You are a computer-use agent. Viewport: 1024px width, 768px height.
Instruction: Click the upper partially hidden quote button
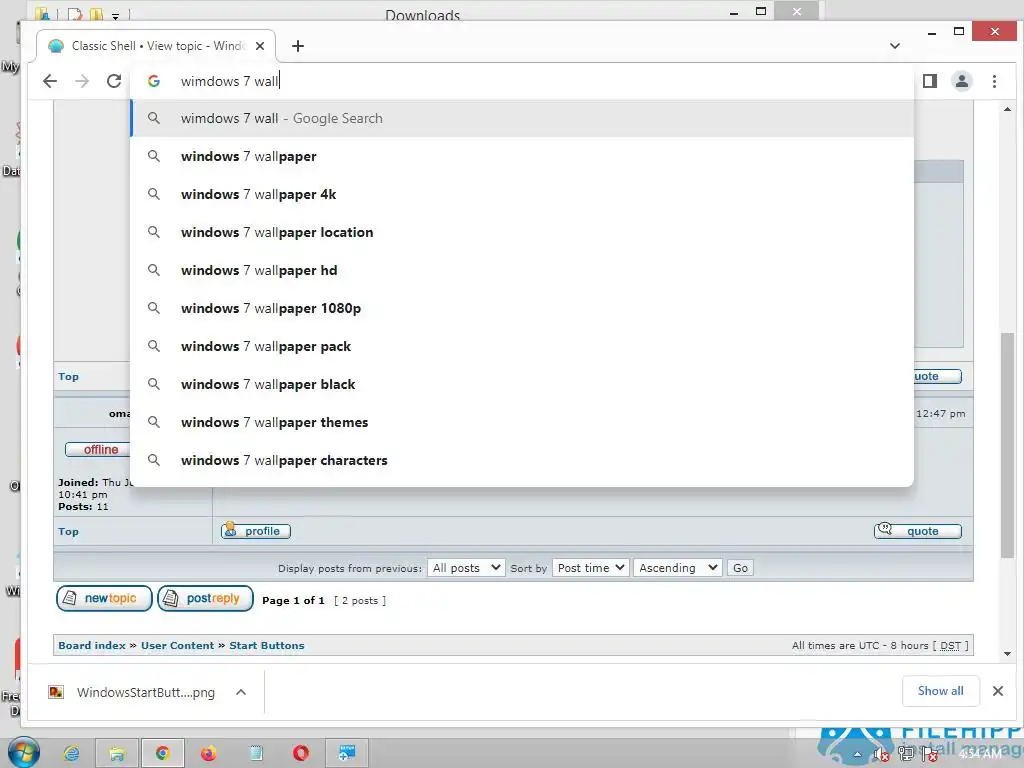pyautogui.click(x=937, y=376)
